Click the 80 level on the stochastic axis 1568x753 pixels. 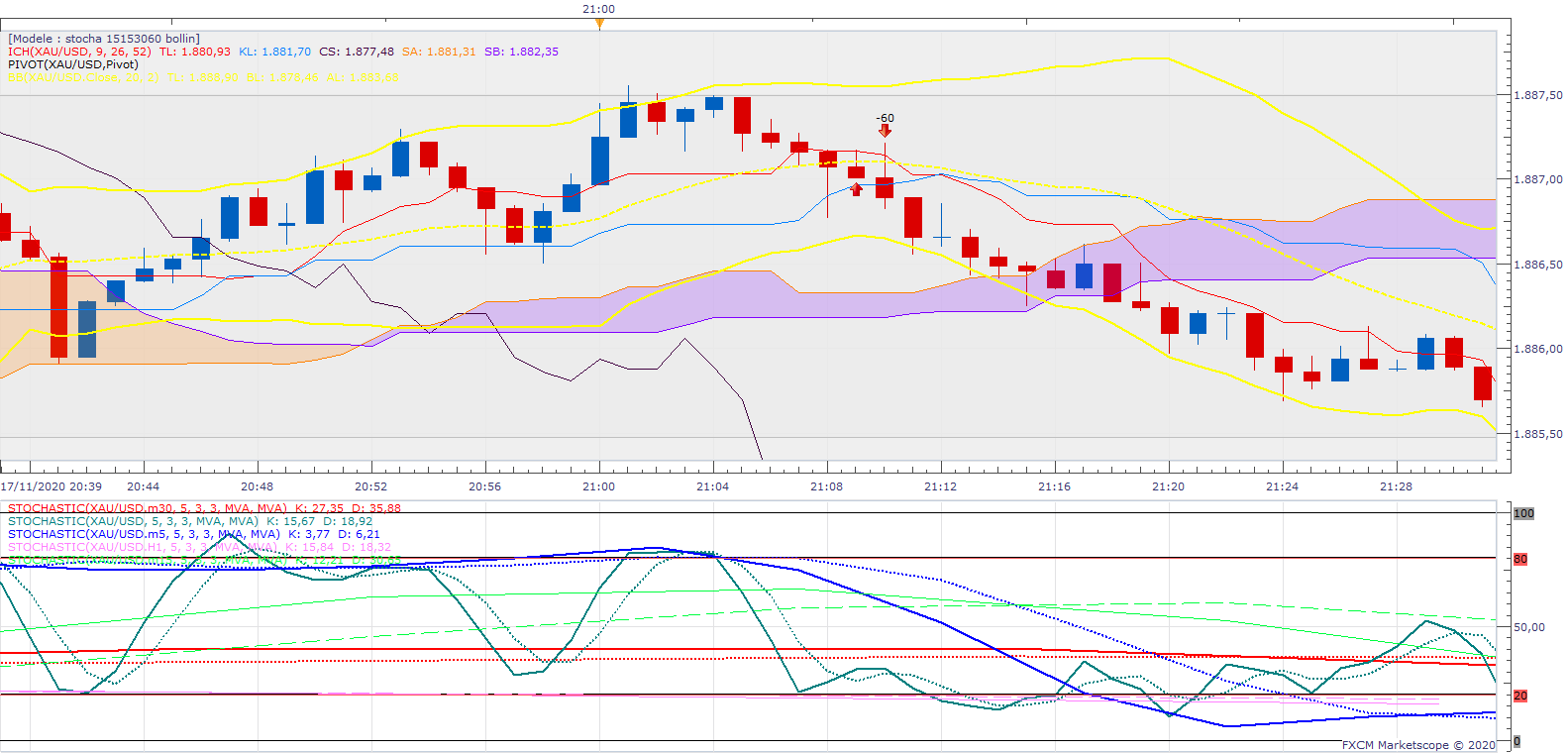click(x=1520, y=559)
